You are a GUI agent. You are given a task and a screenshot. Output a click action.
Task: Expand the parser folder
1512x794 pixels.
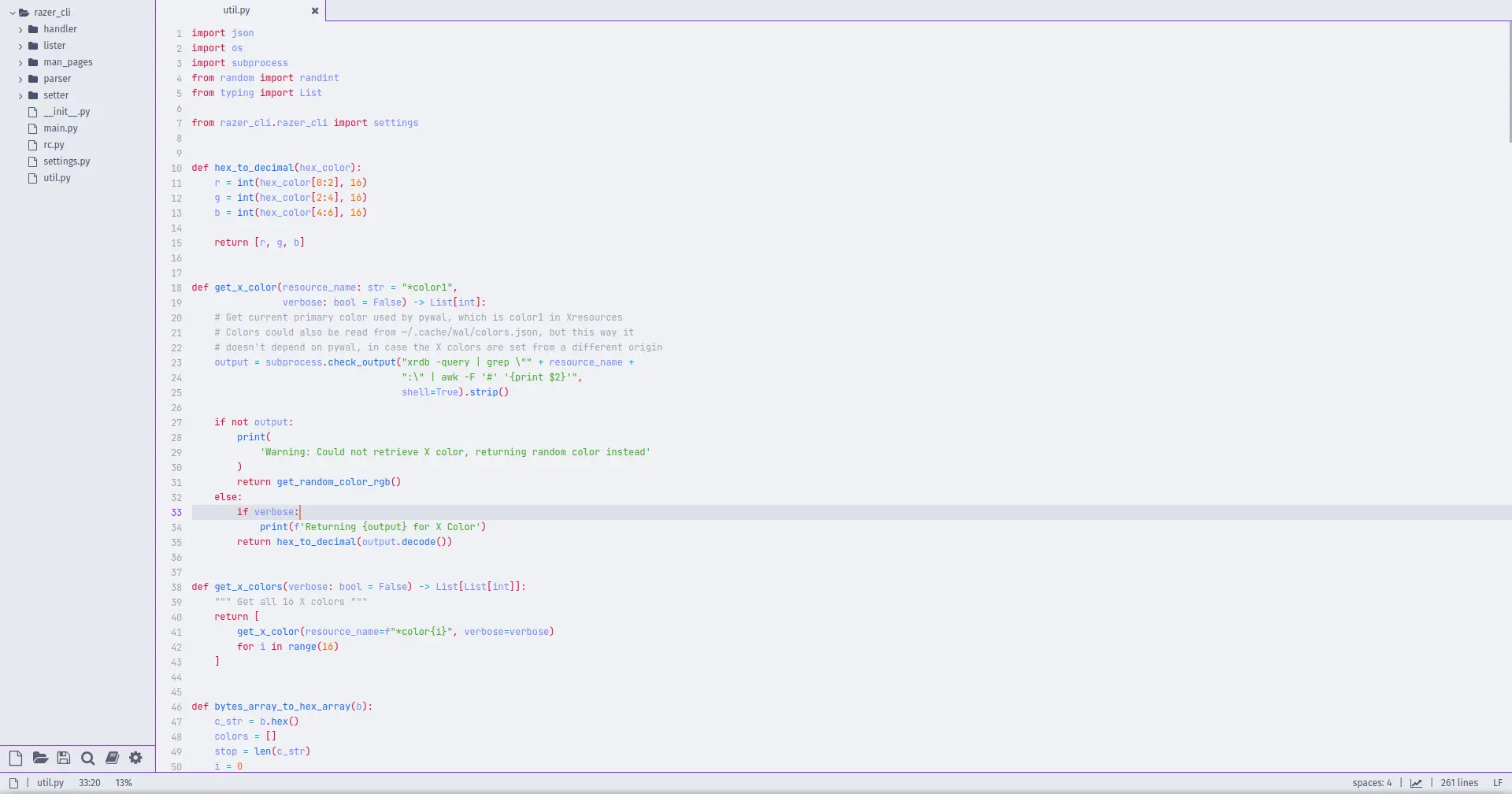click(x=20, y=79)
